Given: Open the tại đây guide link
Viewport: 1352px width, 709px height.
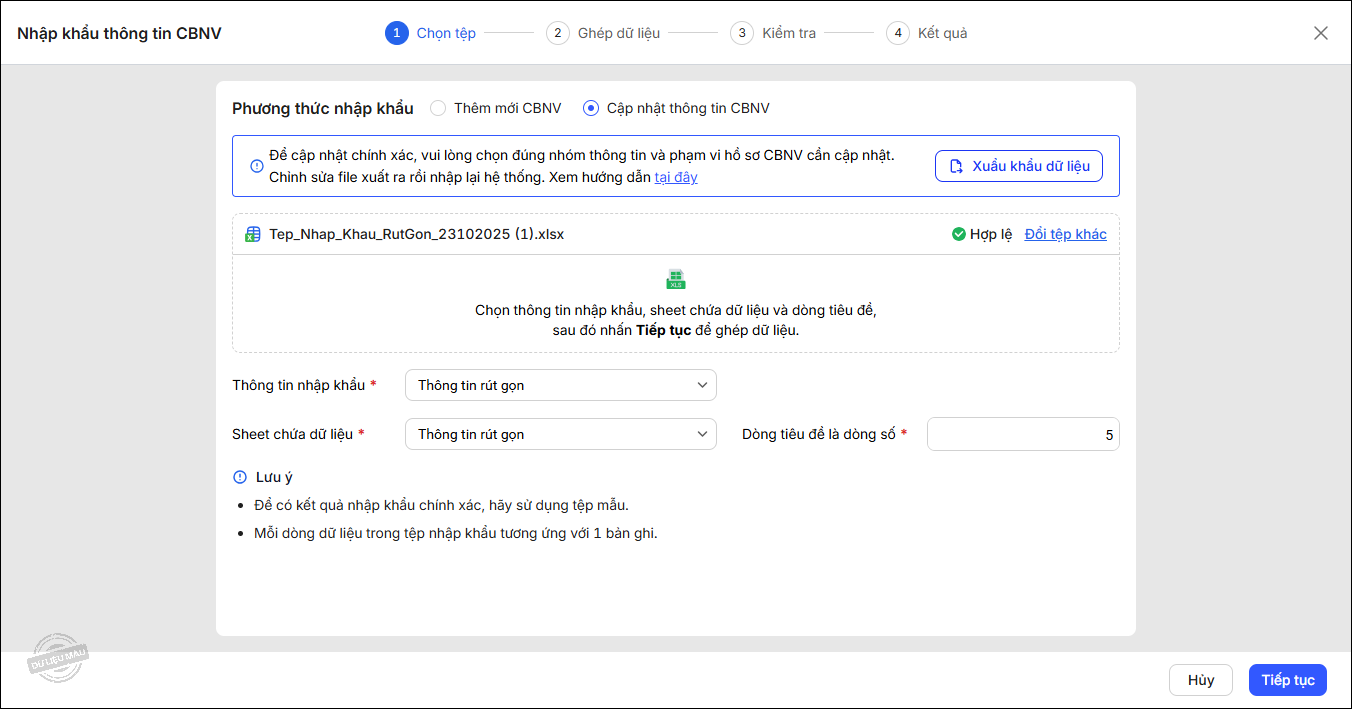Looking at the screenshot, I should 676,177.
